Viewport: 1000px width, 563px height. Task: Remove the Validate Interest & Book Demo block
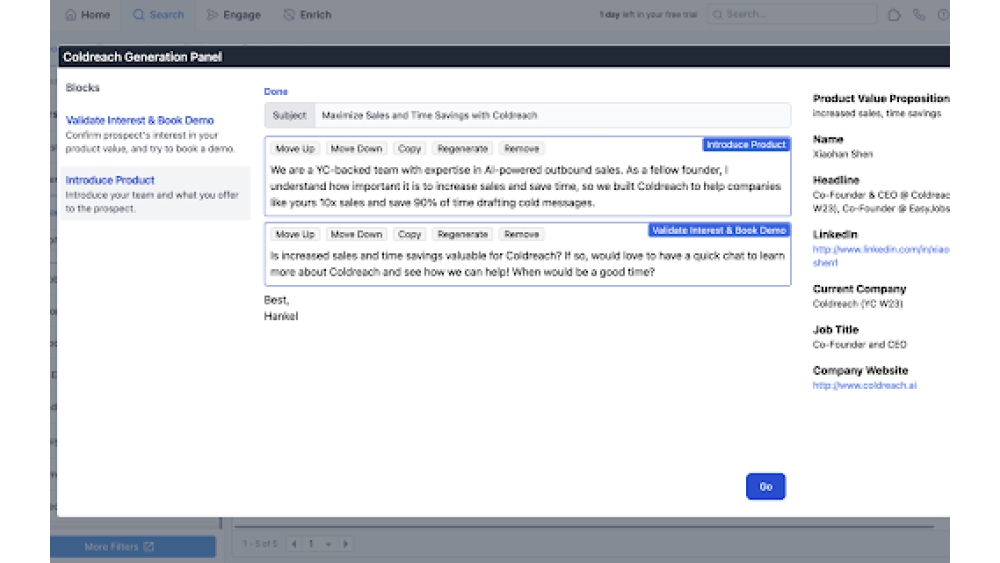coord(522,235)
